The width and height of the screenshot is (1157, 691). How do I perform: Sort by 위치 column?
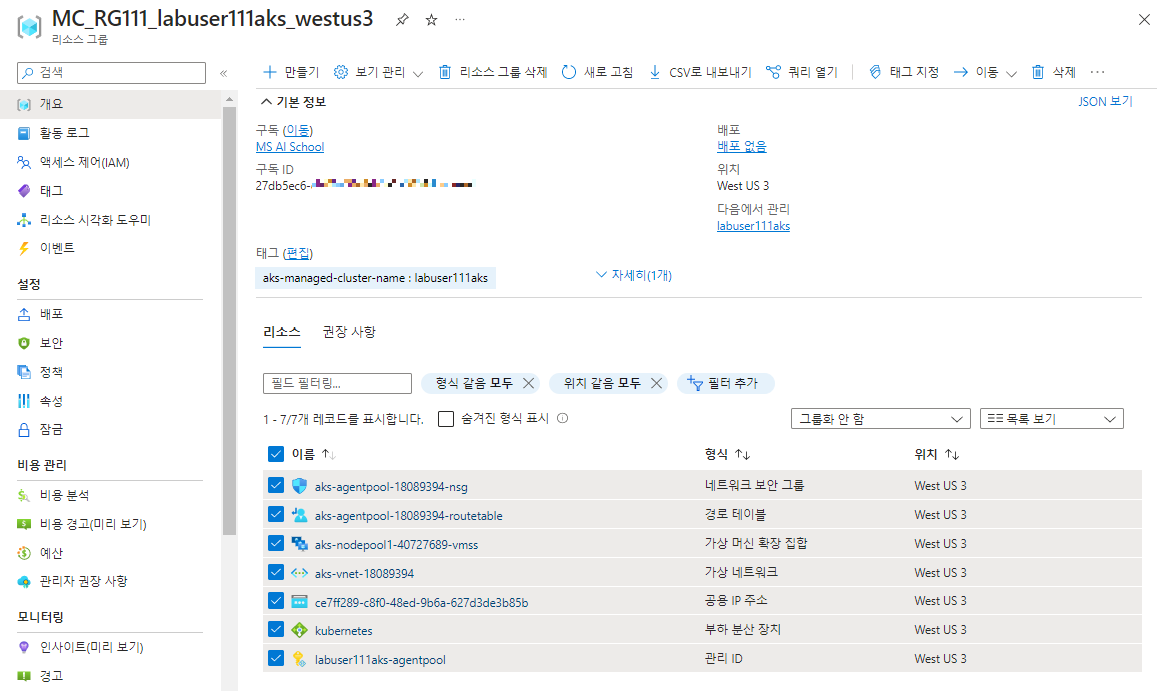coord(937,454)
